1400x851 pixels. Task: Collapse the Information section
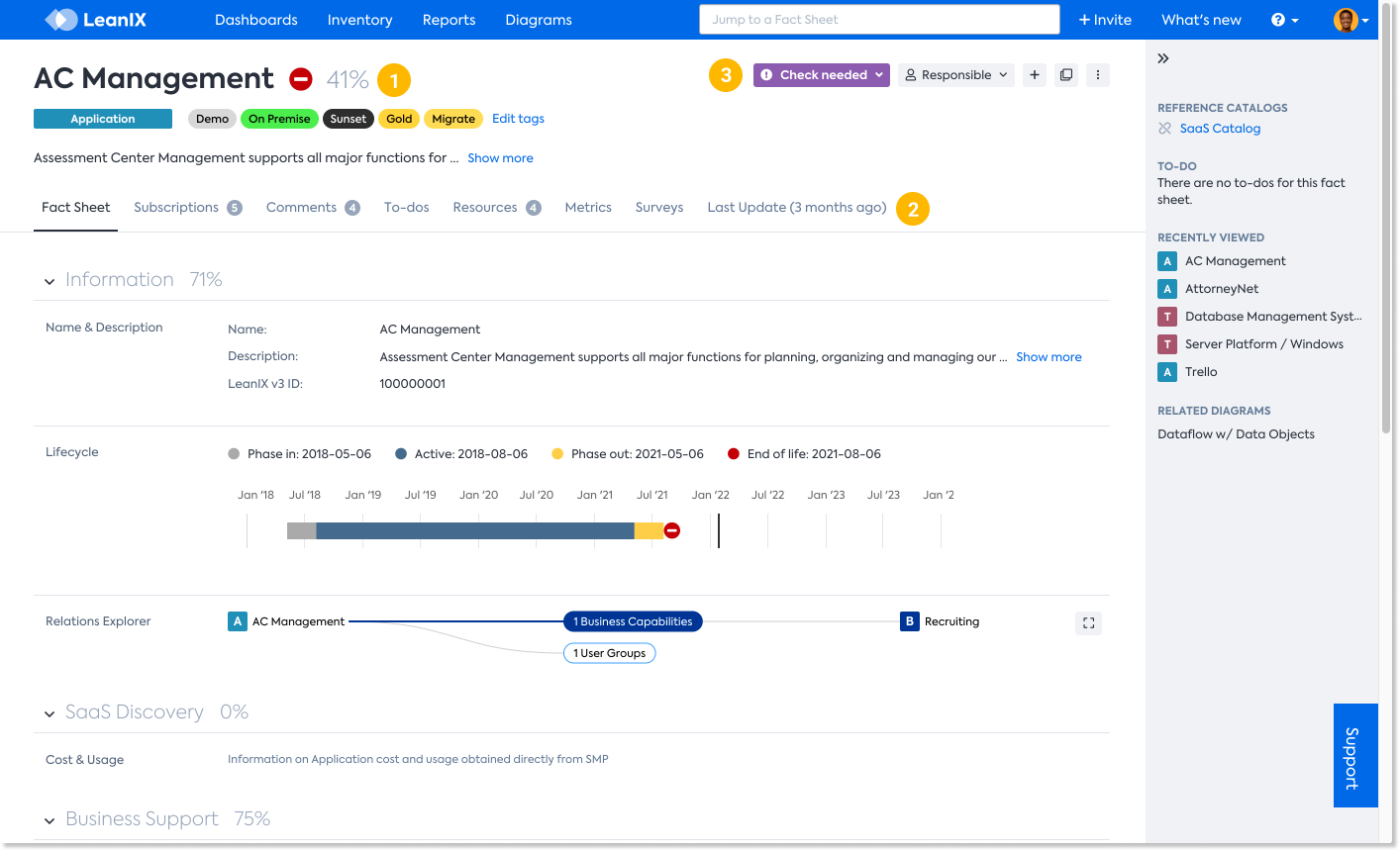pos(50,282)
